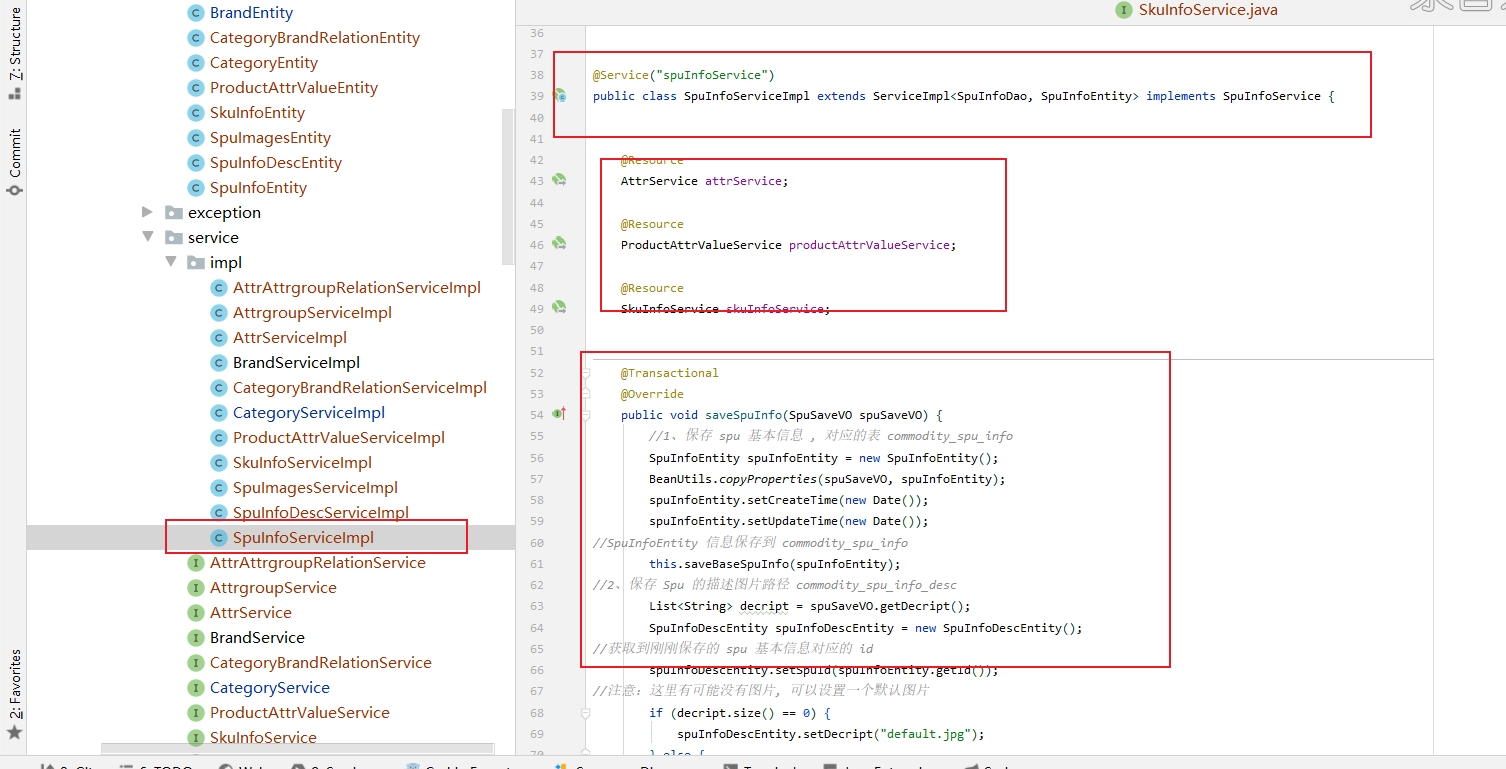Click the class icon beside CategoryEntity
The width and height of the screenshot is (1506, 769).
point(196,63)
